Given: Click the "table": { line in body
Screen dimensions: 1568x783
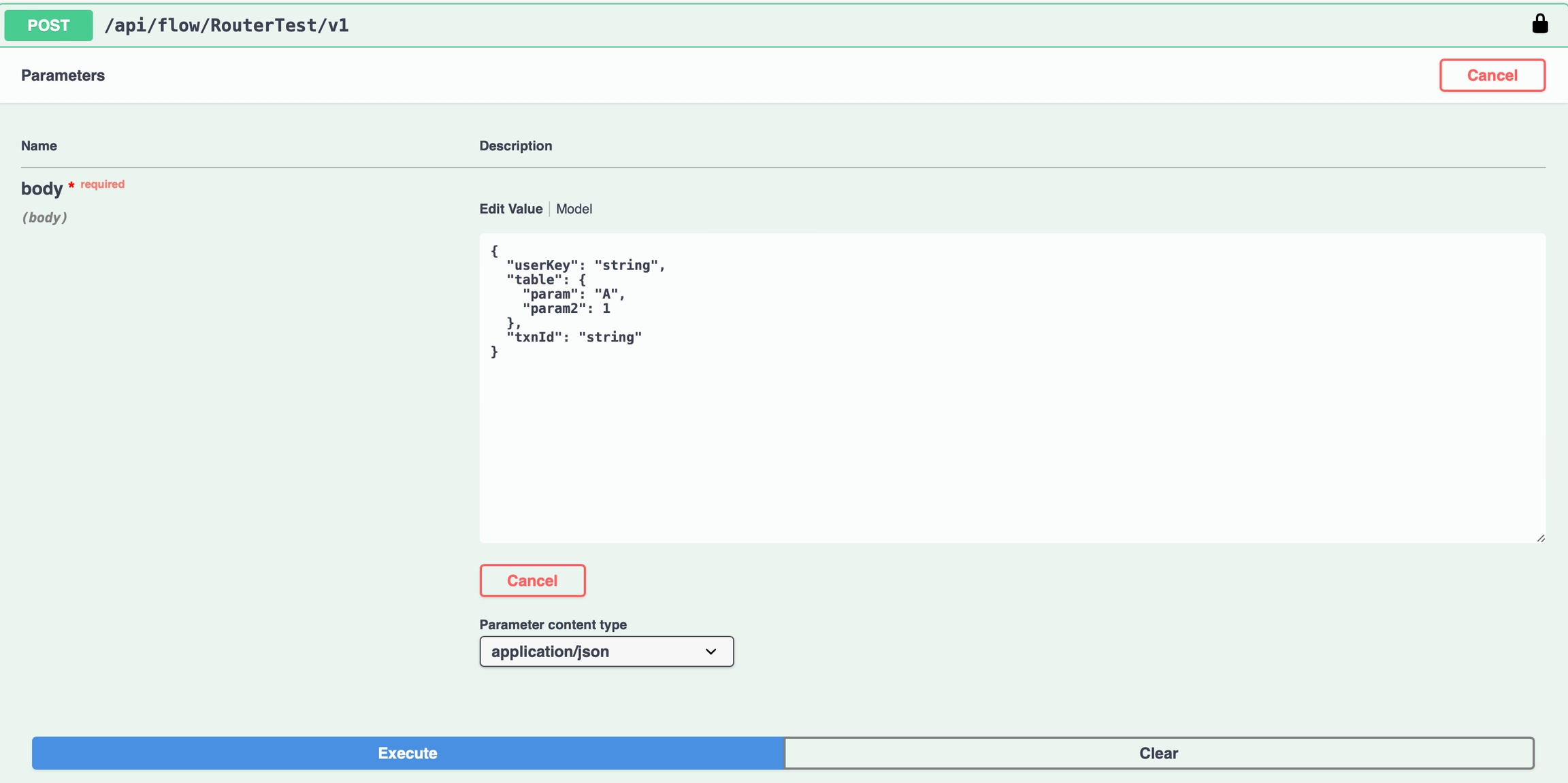Looking at the screenshot, I should point(546,280).
